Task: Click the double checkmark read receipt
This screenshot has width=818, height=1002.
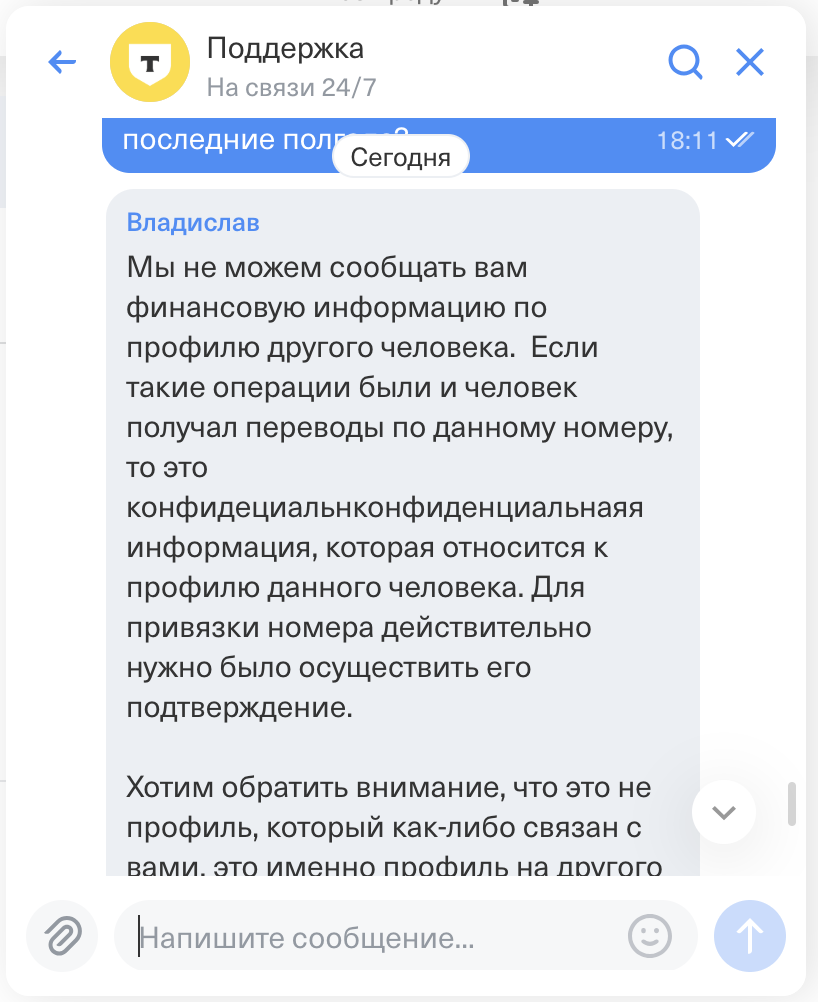Action: pyautogui.click(x=740, y=141)
